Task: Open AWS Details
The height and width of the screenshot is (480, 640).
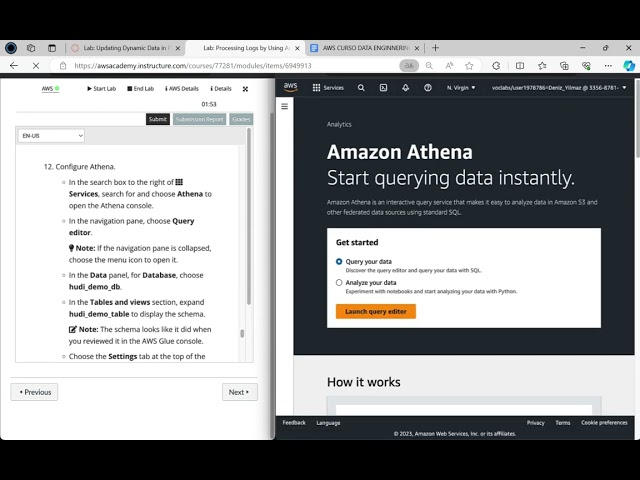Action: pos(182,89)
